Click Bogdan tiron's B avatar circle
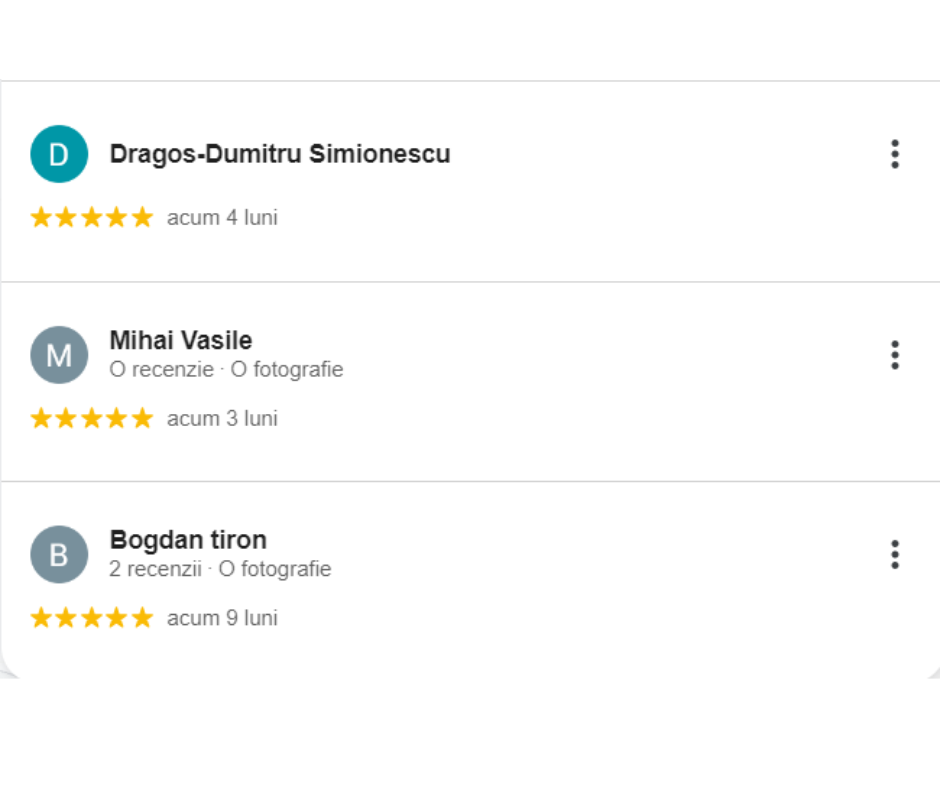 (x=59, y=554)
